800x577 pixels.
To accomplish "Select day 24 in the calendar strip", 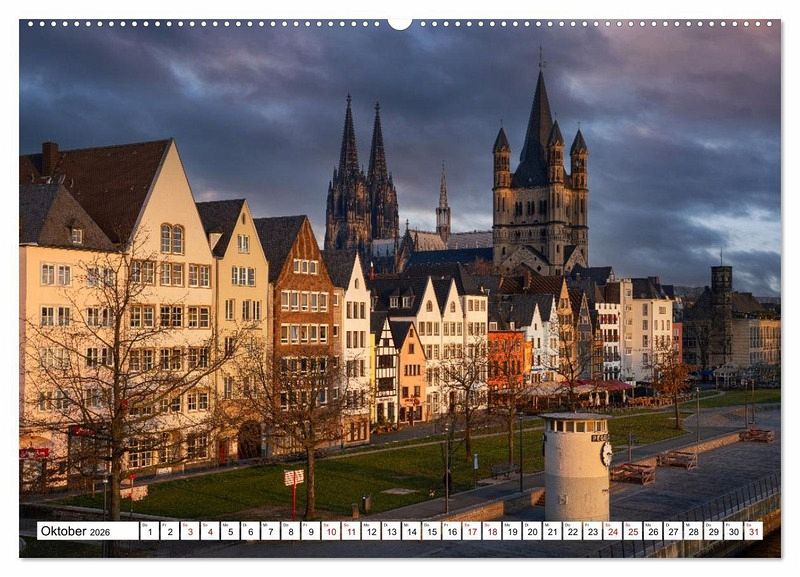I will click(x=612, y=531).
